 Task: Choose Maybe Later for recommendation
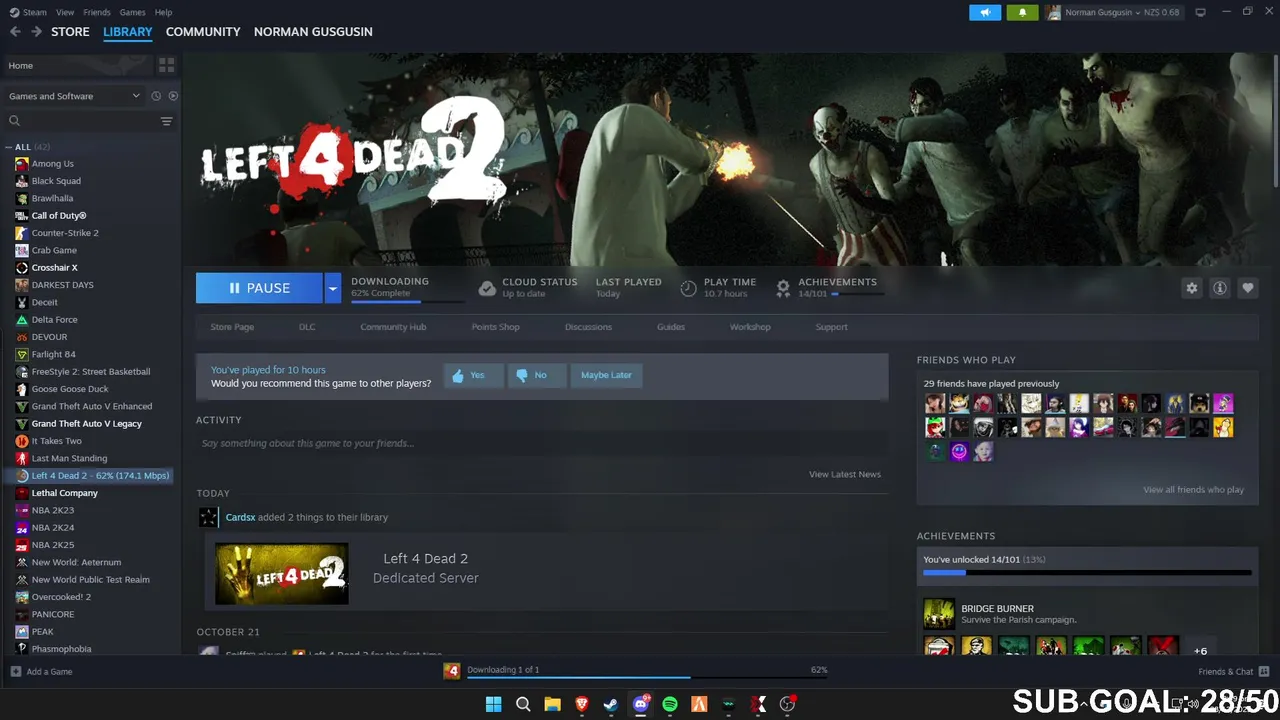[x=606, y=375]
